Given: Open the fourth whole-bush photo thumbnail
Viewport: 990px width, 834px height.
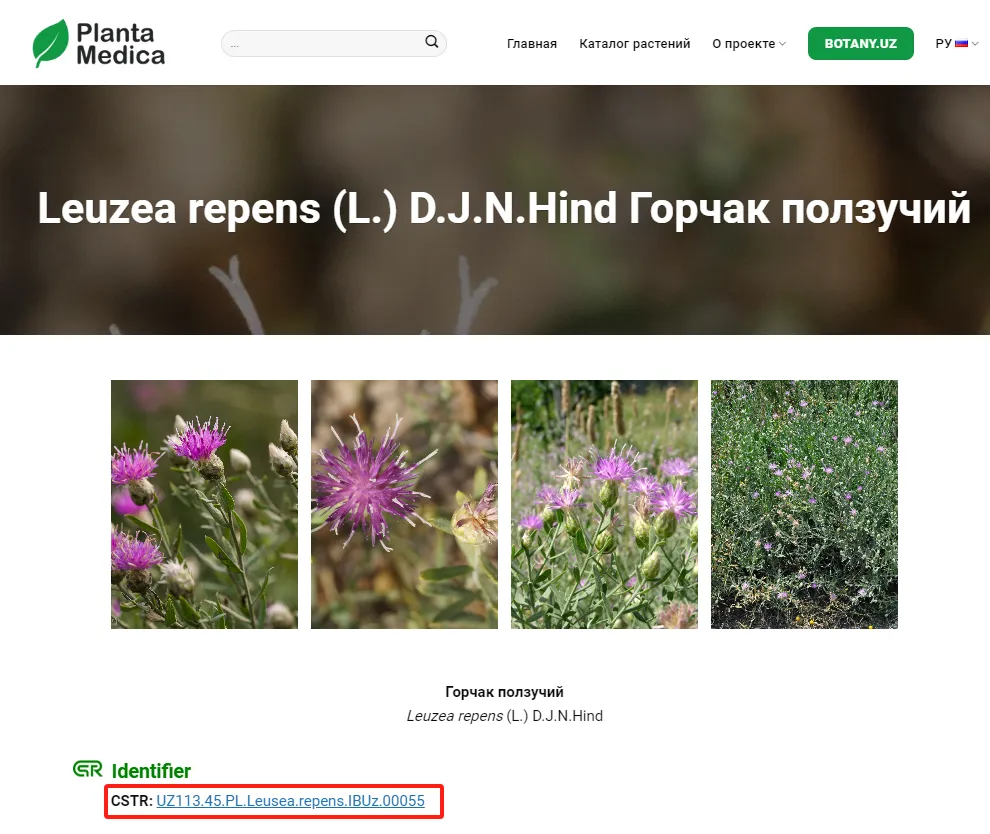Looking at the screenshot, I should pos(804,504).
